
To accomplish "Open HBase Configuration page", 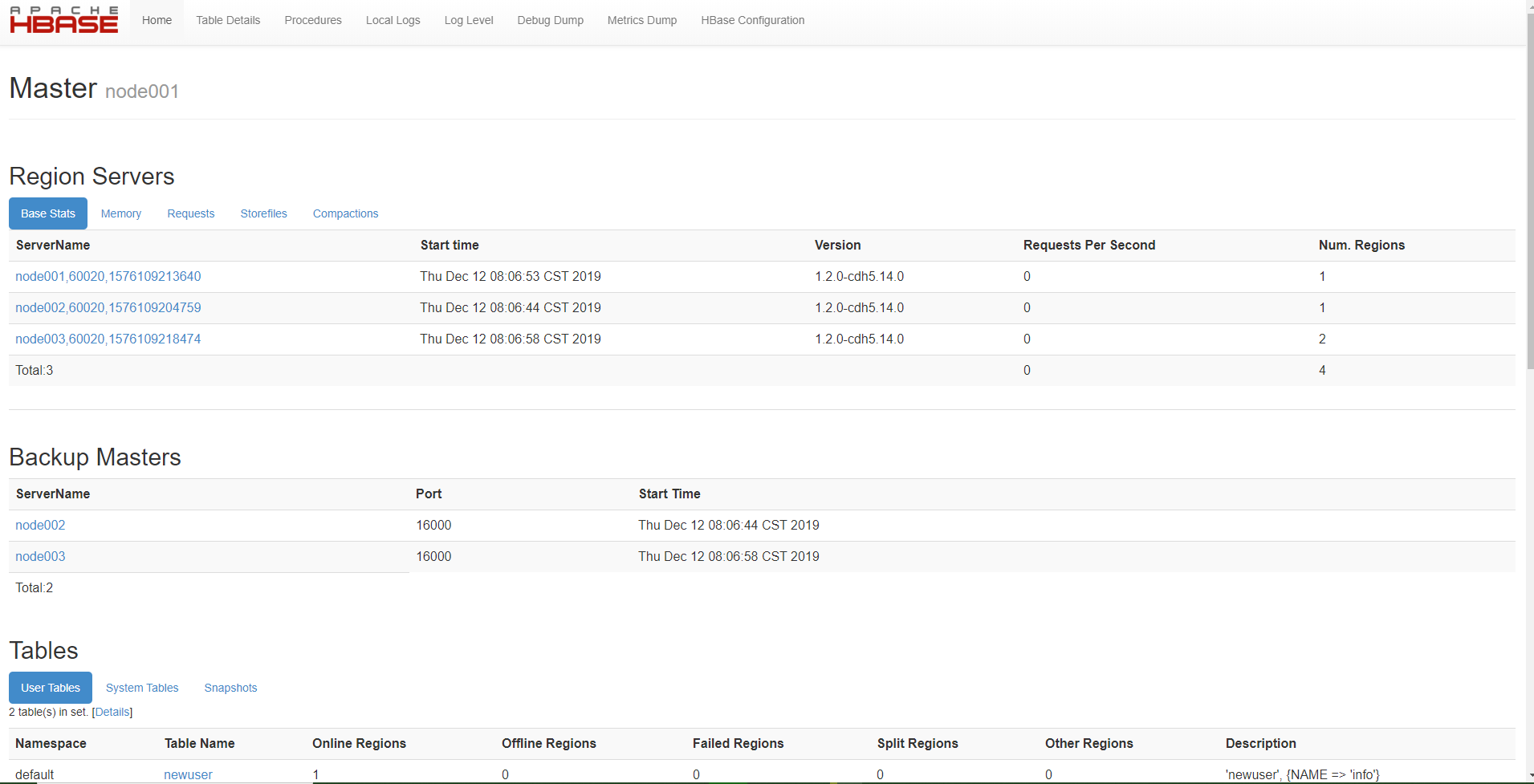I will click(x=753, y=20).
